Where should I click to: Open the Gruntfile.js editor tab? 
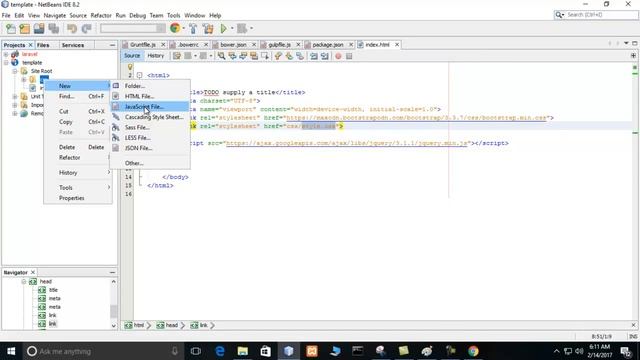coord(142,44)
